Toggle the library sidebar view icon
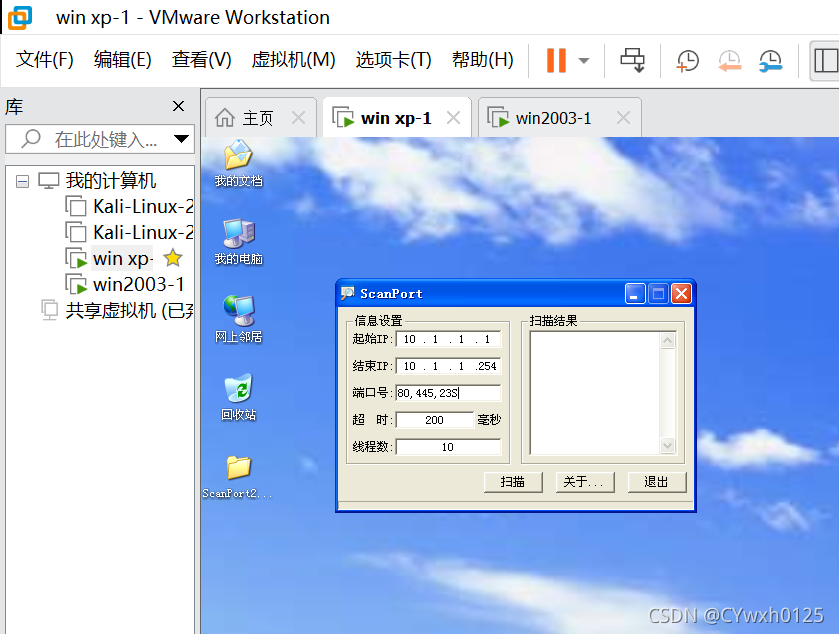Screen dimensions: 839x634 click(x=826, y=60)
